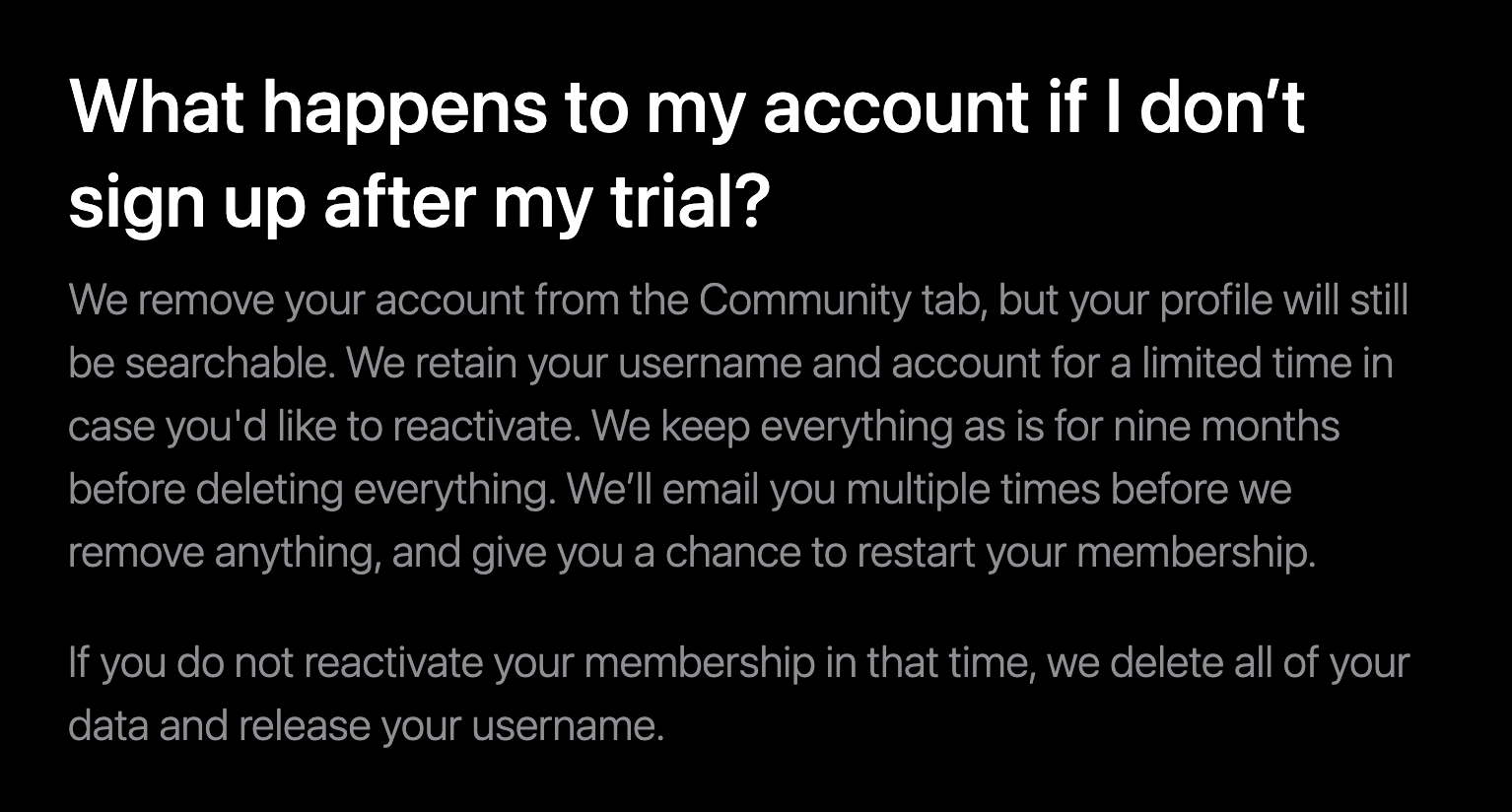
Task: Click the word "searchable" in the paragraph
Action: pos(229,364)
